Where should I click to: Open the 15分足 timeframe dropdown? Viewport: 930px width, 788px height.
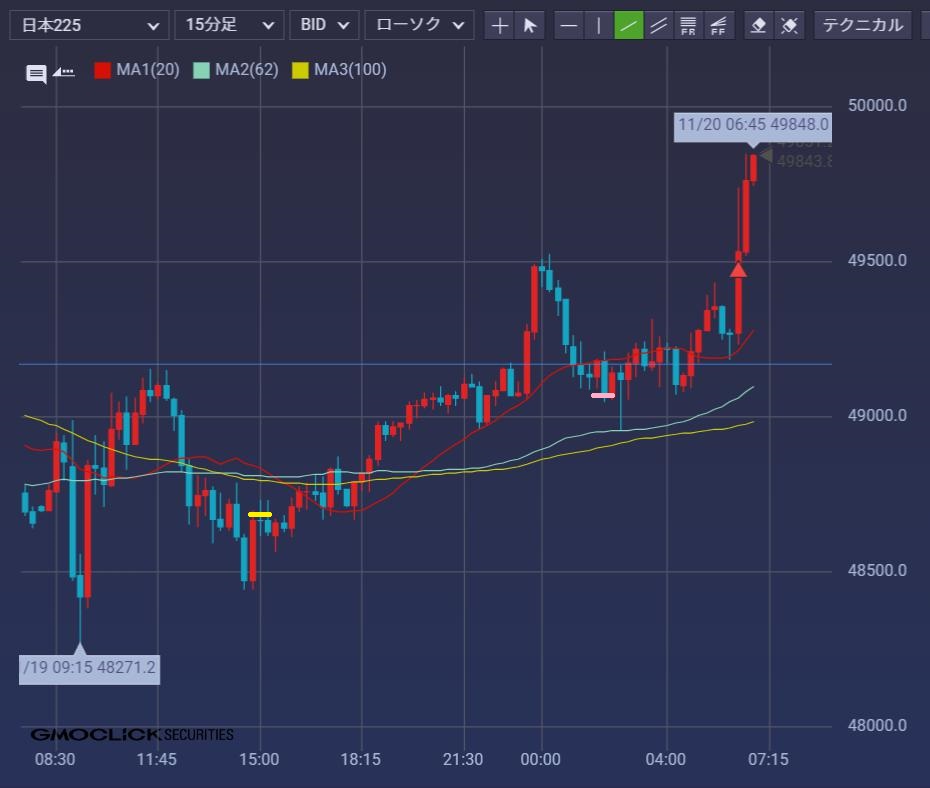[228, 25]
